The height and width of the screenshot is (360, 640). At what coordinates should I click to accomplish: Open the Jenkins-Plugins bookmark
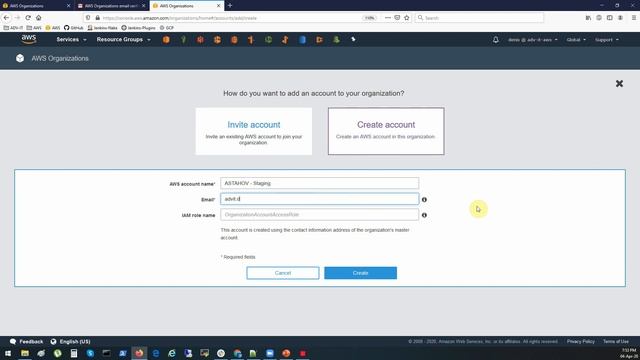138,28
